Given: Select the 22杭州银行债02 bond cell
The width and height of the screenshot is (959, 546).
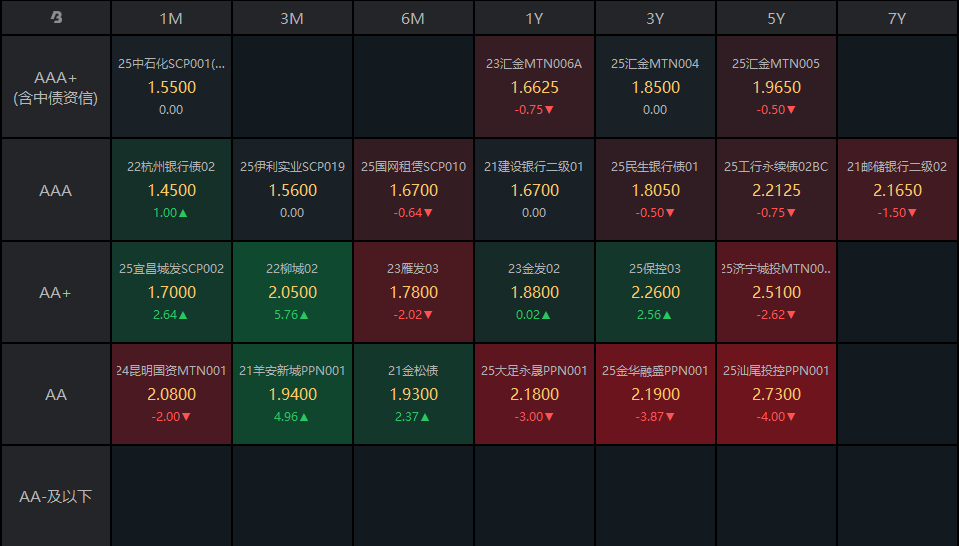Looking at the screenshot, I should pyautogui.click(x=171, y=190).
